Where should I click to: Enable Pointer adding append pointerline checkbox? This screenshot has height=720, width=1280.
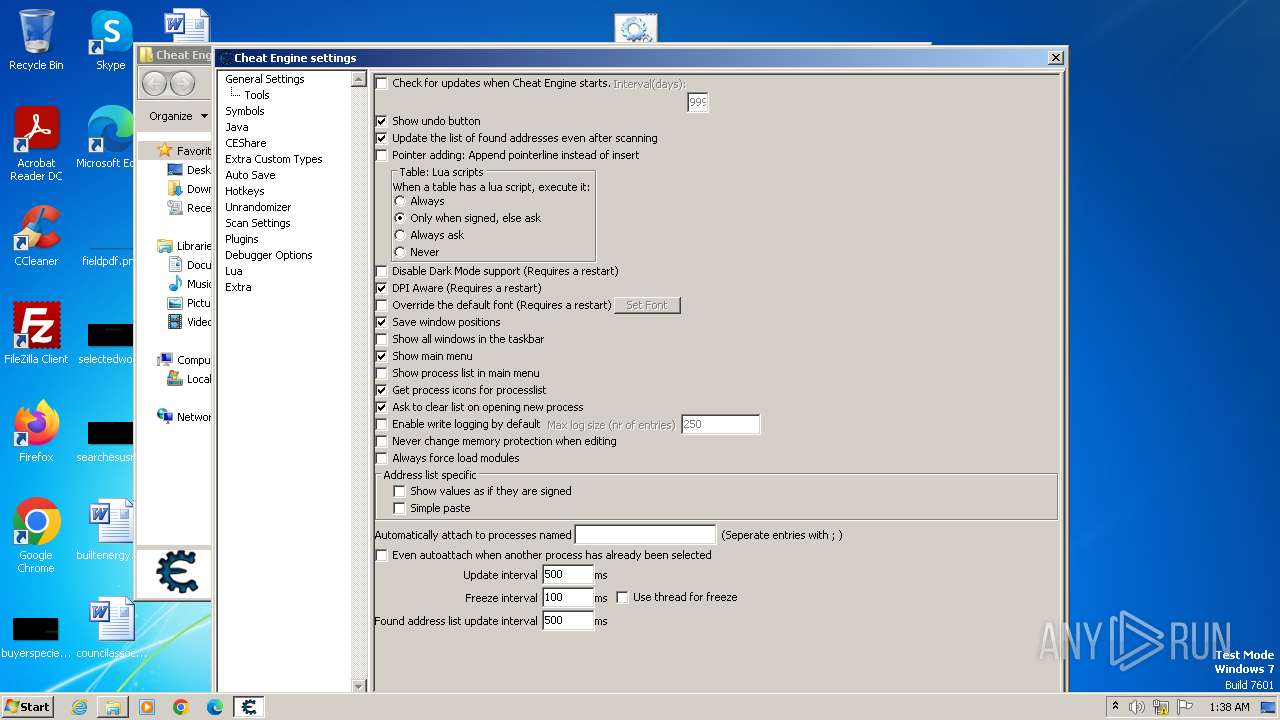coord(382,155)
